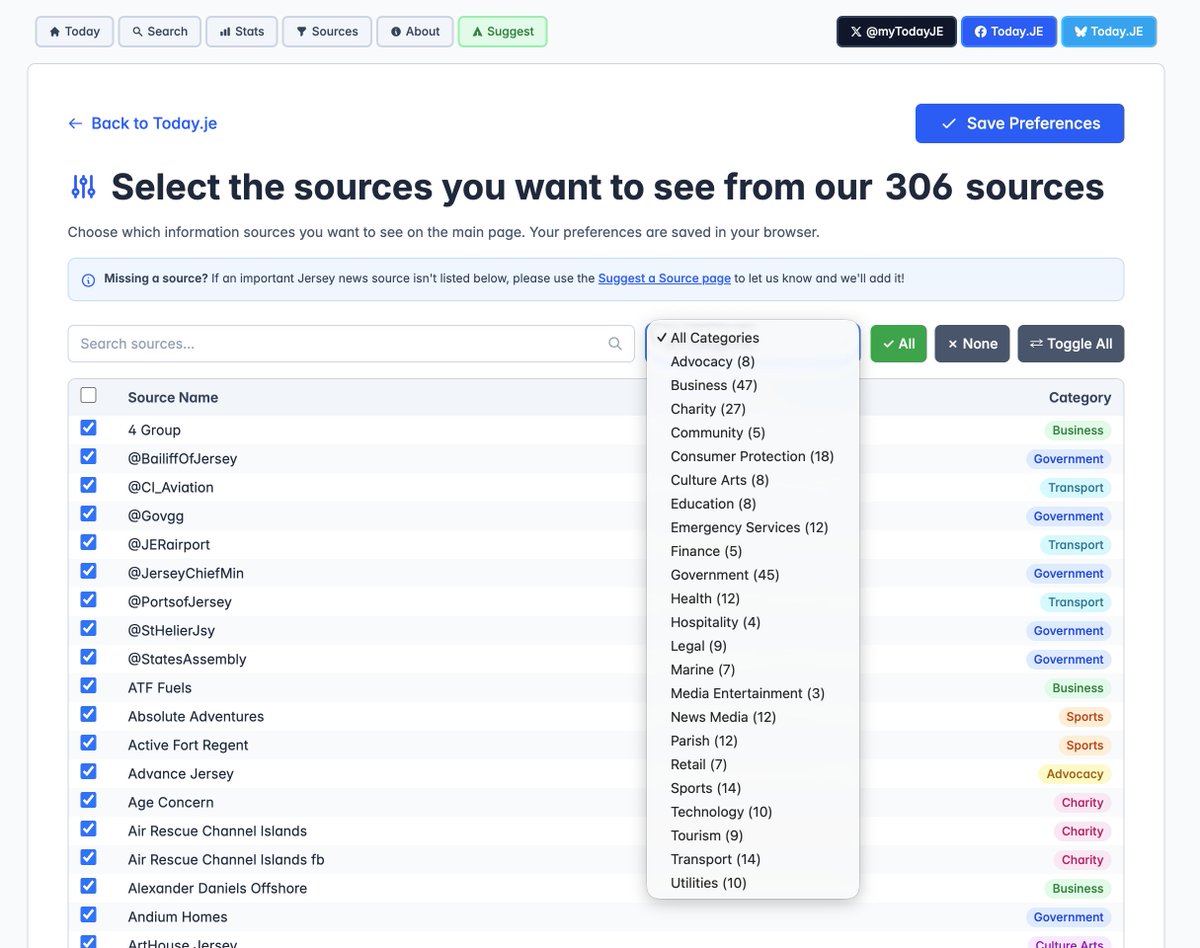Open the Today nav button
Screen dimensions: 1200x948
[x=74, y=31]
